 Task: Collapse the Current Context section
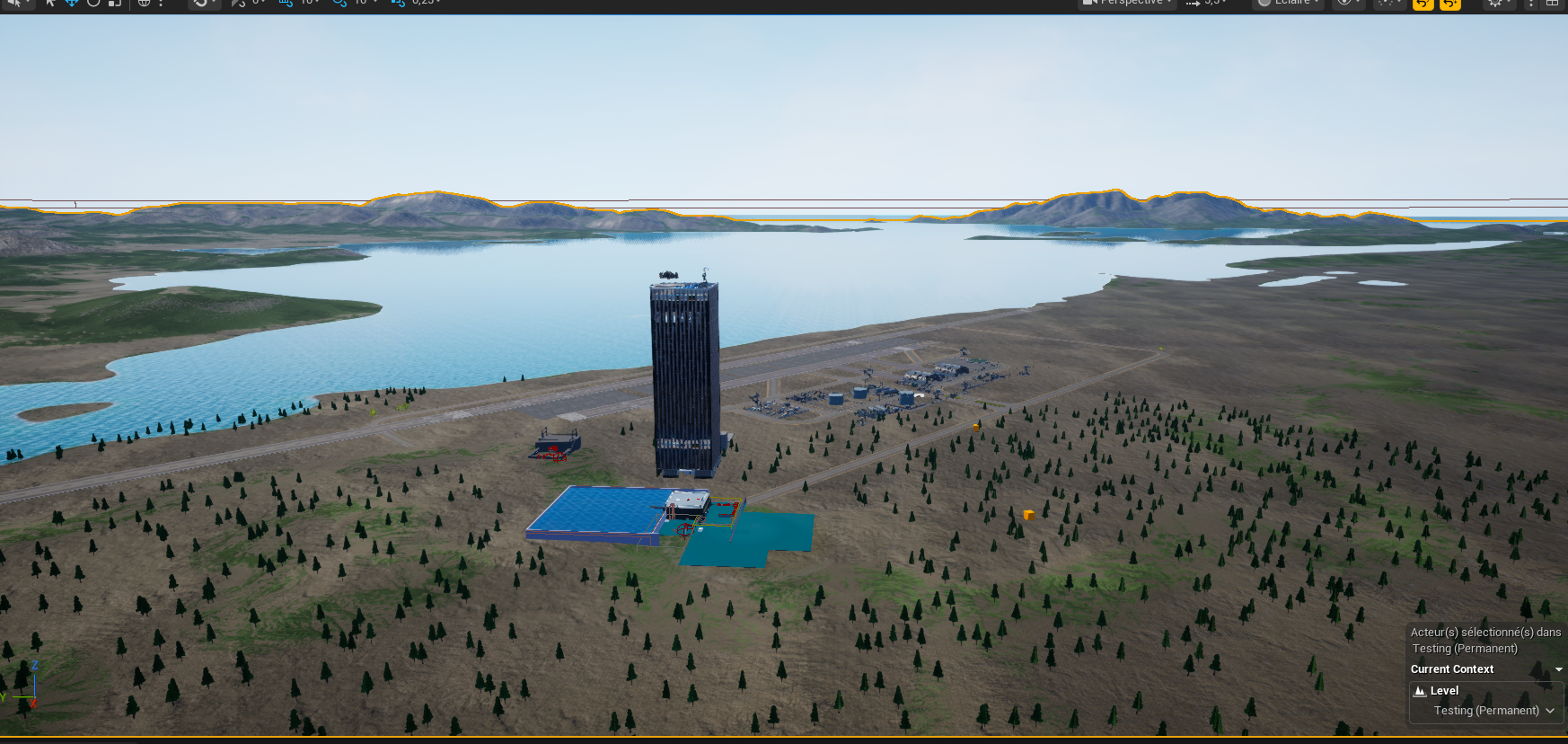click(1558, 669)
